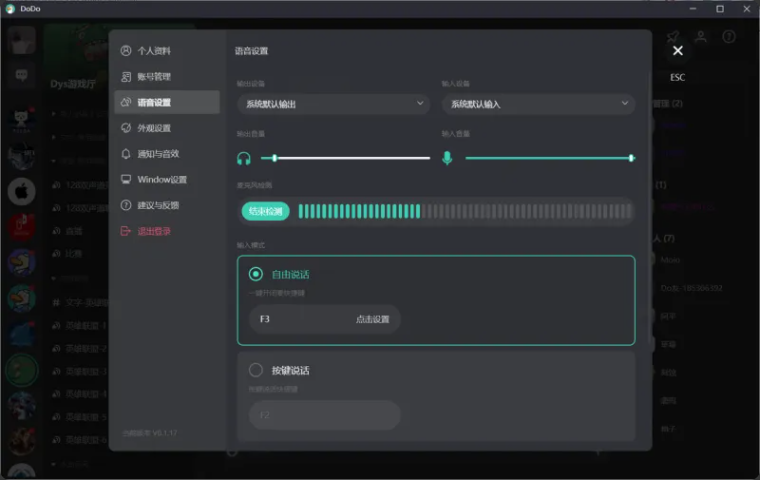This screenshot has height=480, width=760.
Task: Click the help question icon in the top-right header
Action: [728, 37]
